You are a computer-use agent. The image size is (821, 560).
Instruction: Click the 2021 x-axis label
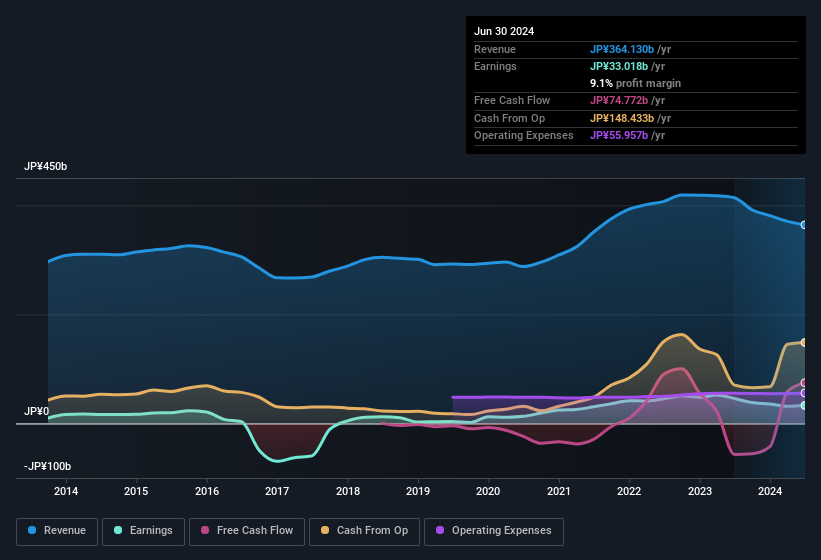[x=559, y=491]
